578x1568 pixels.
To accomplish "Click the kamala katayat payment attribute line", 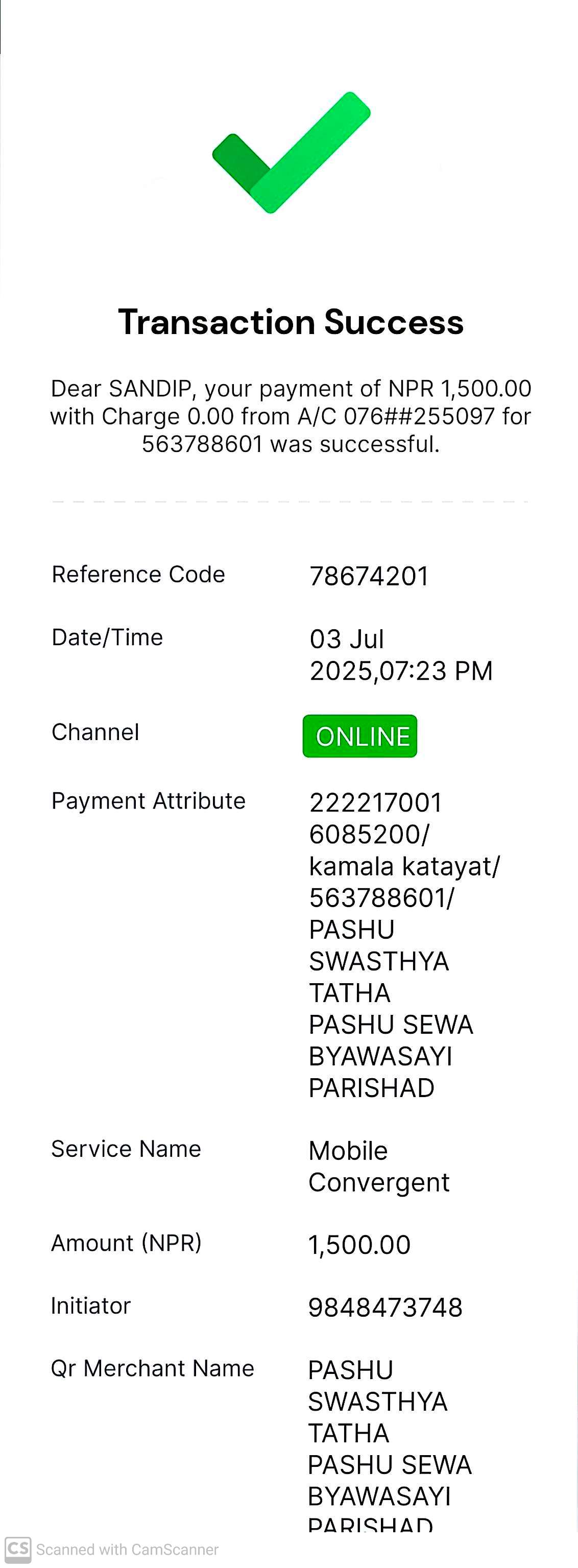I will pos(404,866).
